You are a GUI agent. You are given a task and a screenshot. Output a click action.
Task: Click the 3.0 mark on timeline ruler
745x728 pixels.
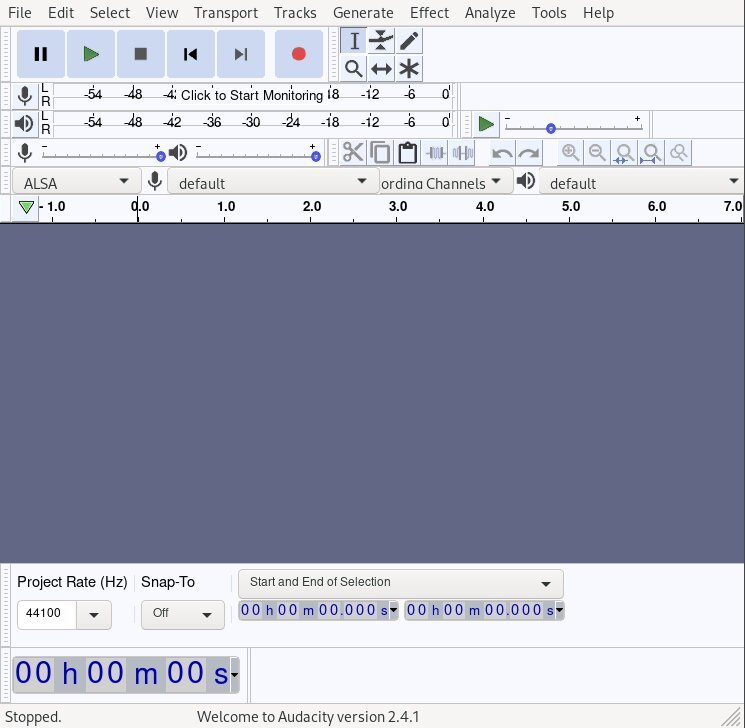pos(397,207)
